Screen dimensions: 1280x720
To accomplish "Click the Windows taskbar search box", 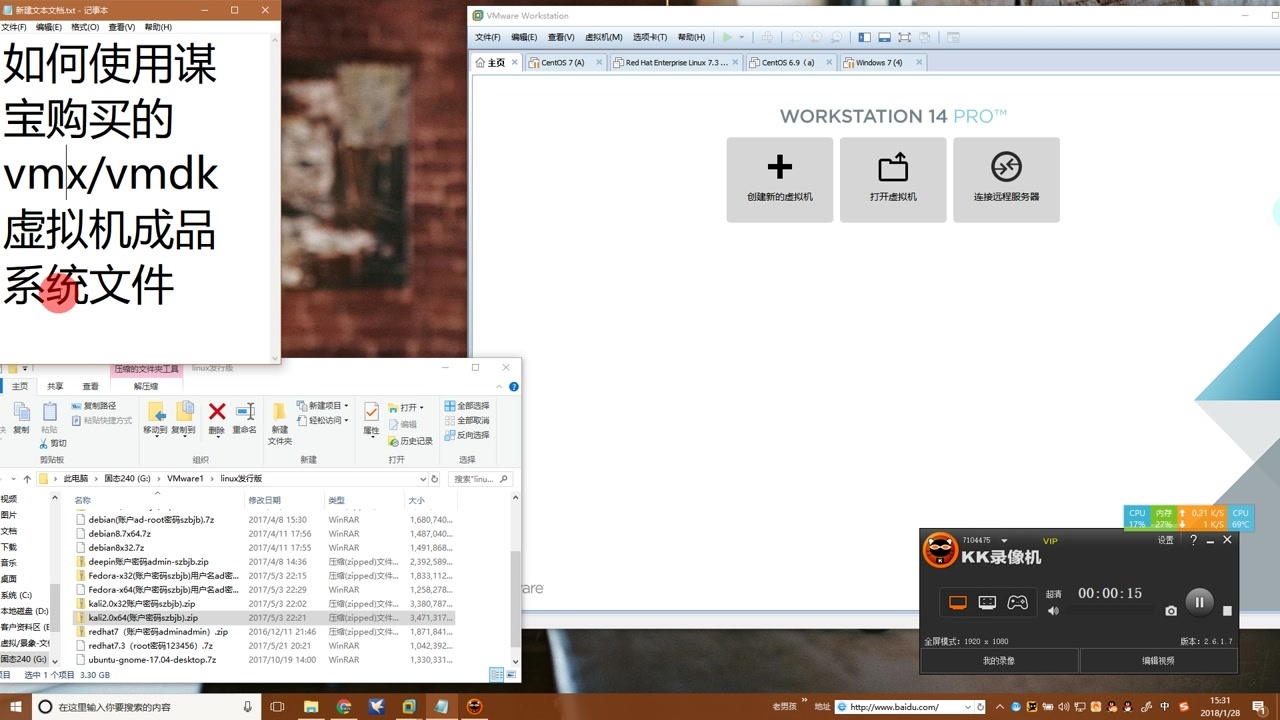I will (146, 707).
